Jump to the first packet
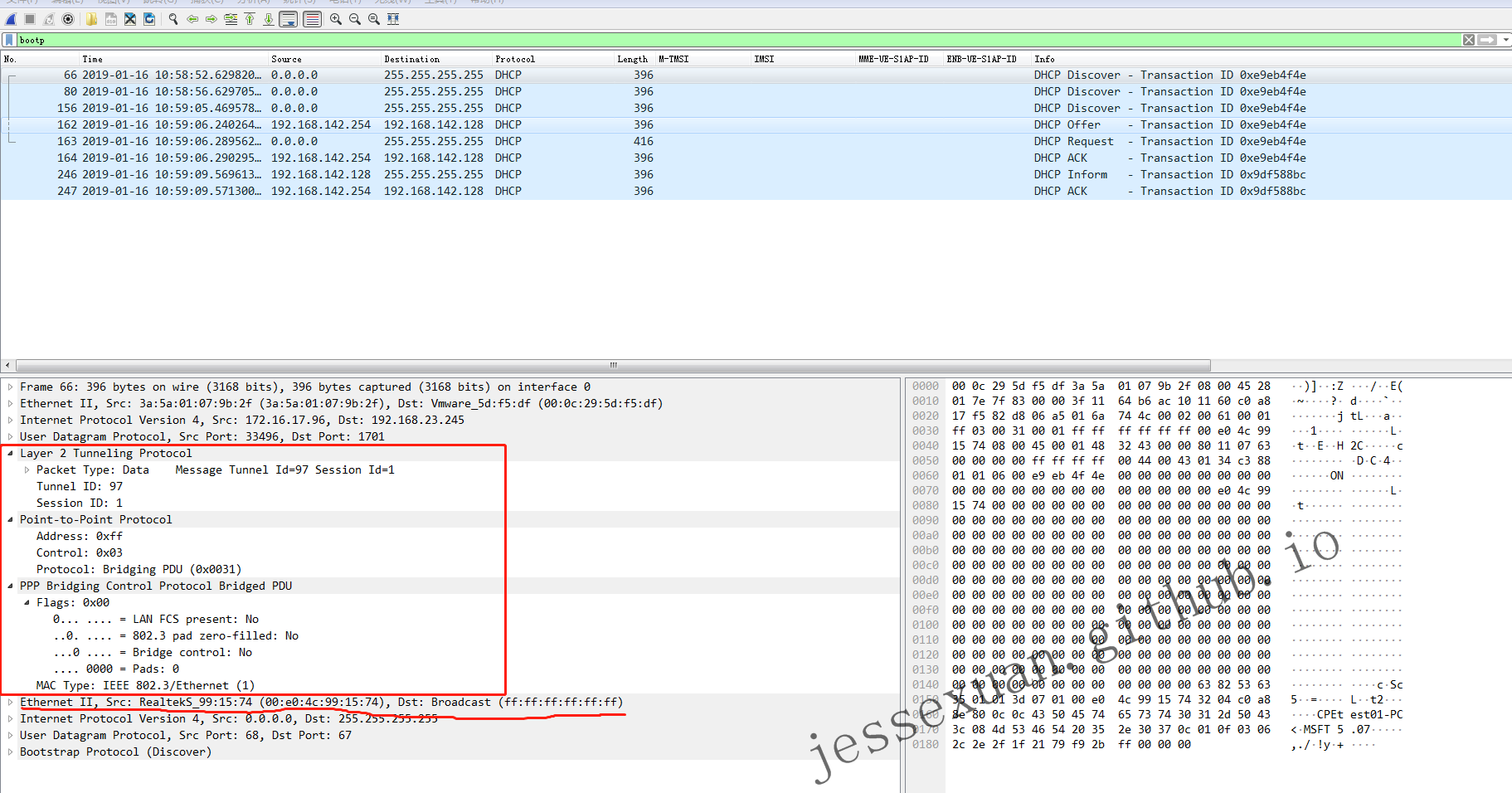The height and width of the screenshot is (793, 1512). click(x=250, y=19)
